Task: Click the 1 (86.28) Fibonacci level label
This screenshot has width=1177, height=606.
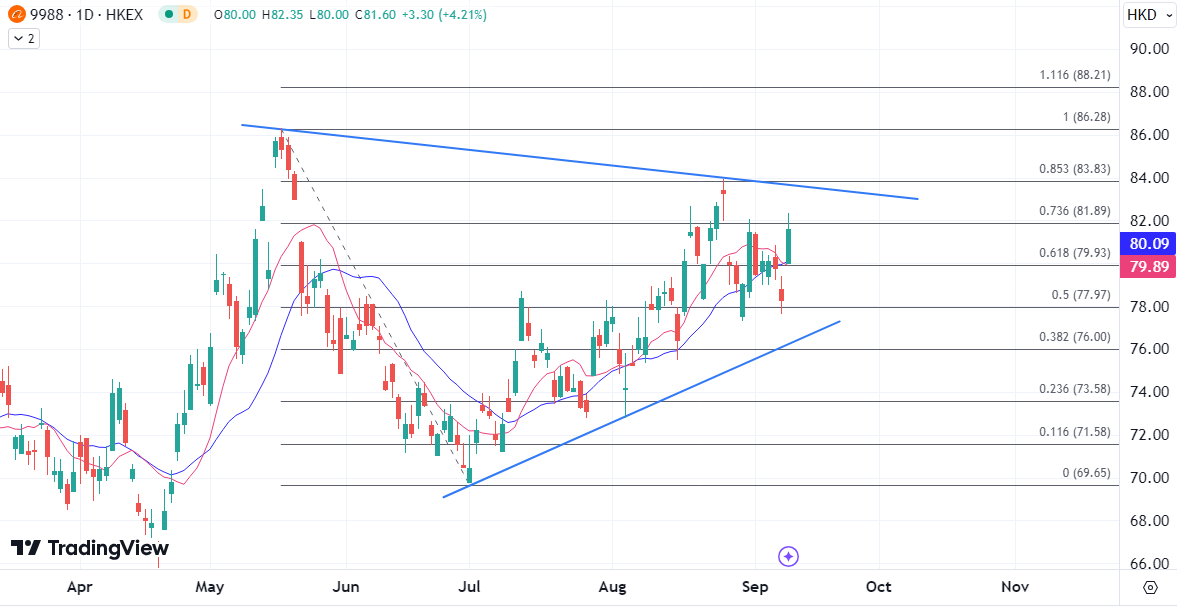Action: (1087, 117)
